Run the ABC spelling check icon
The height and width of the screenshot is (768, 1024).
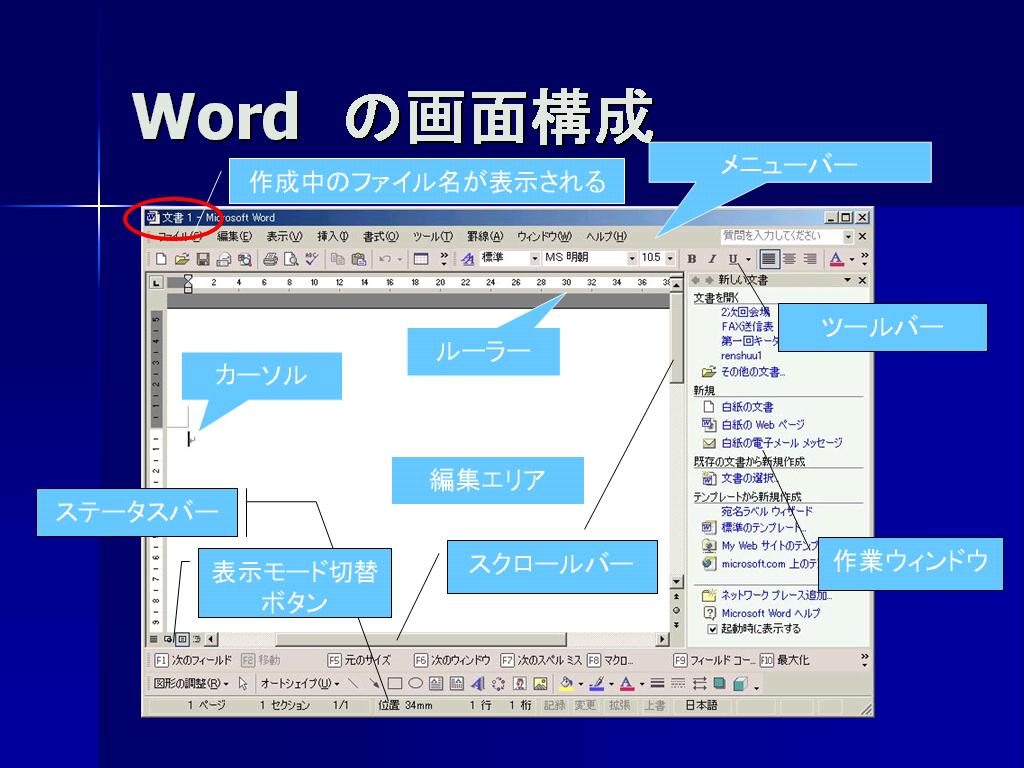[312, 259]
